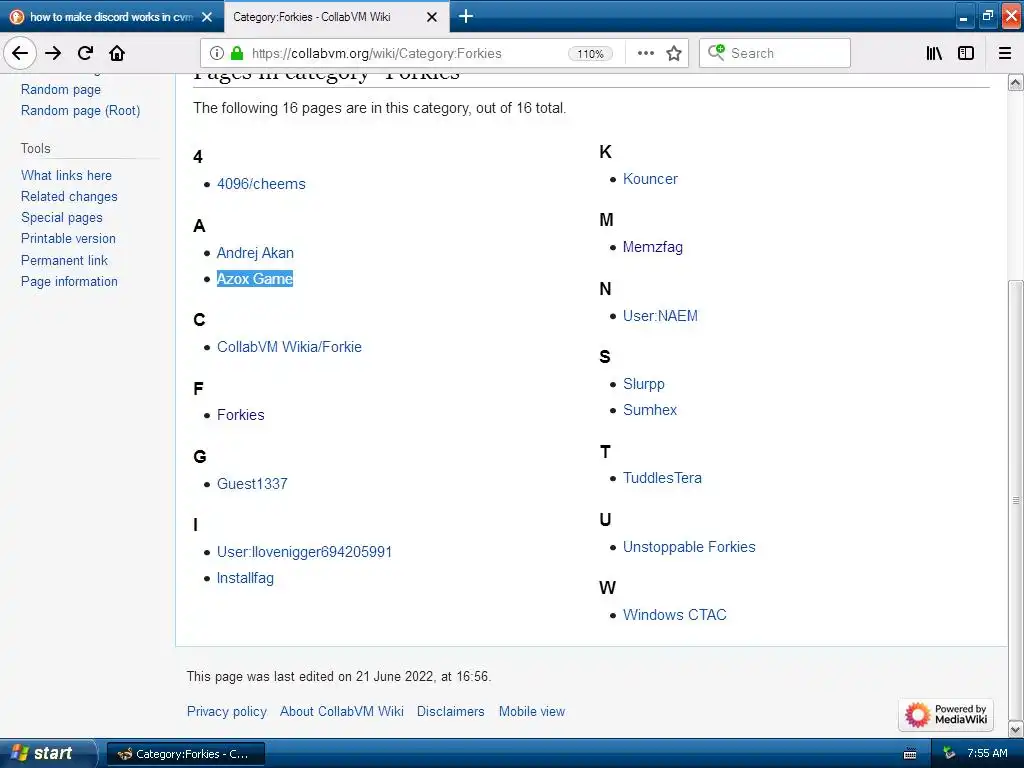Select the Category:Forkies - CollabVM Wiki tab
Image resolution: width=1024 pixels, height=768 pixels.
pyautogui.click(x=336, y=17)
